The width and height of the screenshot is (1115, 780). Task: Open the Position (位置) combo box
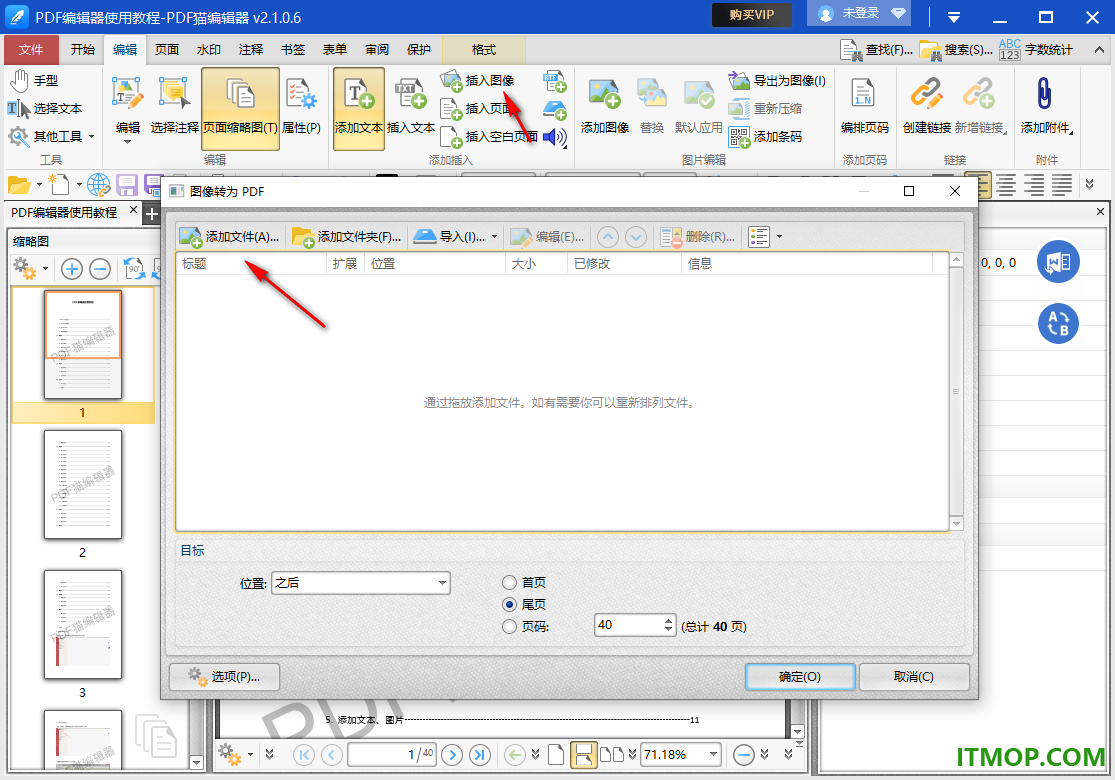click(361, 583)
